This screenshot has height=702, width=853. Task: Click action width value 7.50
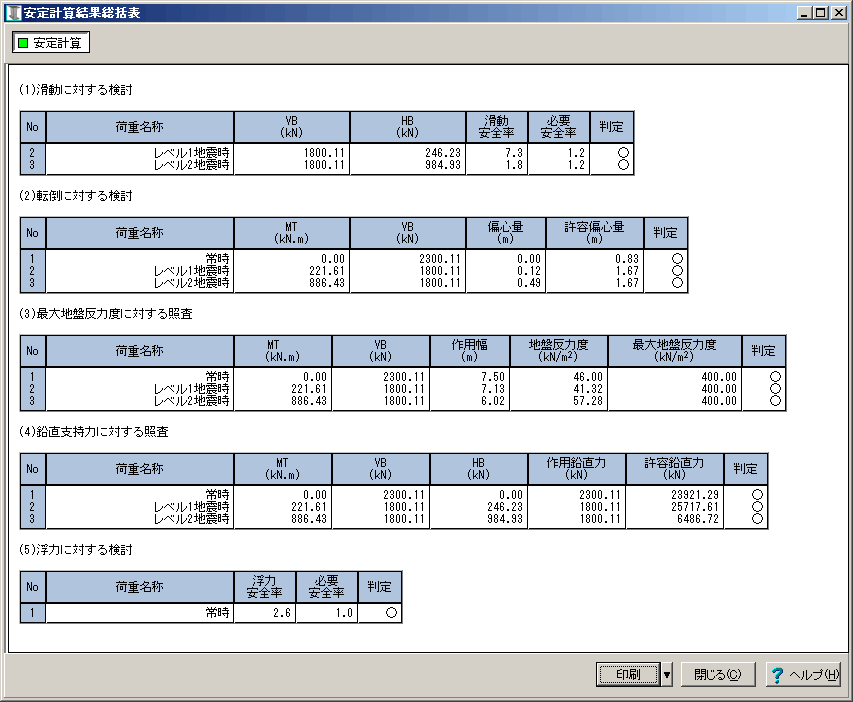[493, 377]
